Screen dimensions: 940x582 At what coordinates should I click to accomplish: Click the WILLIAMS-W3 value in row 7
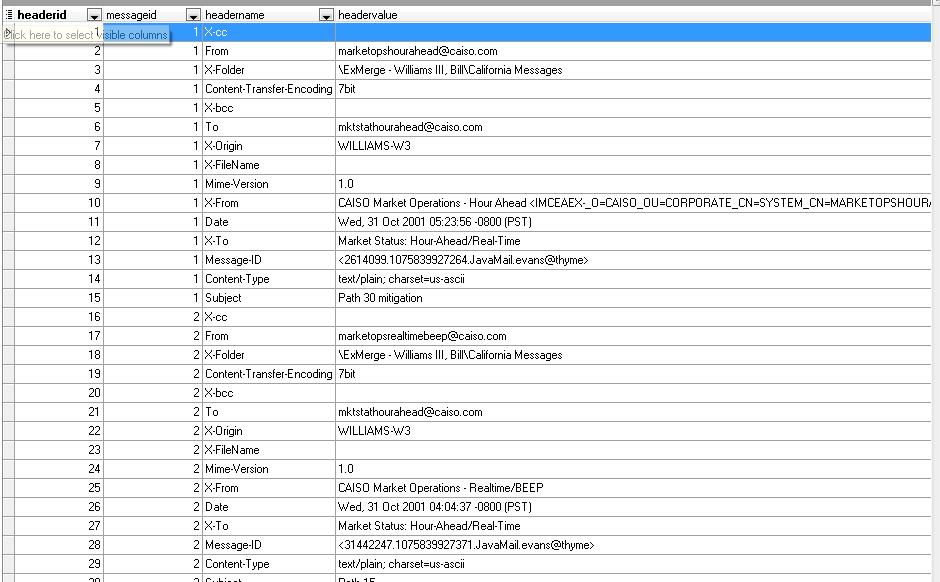pos(374,146)
